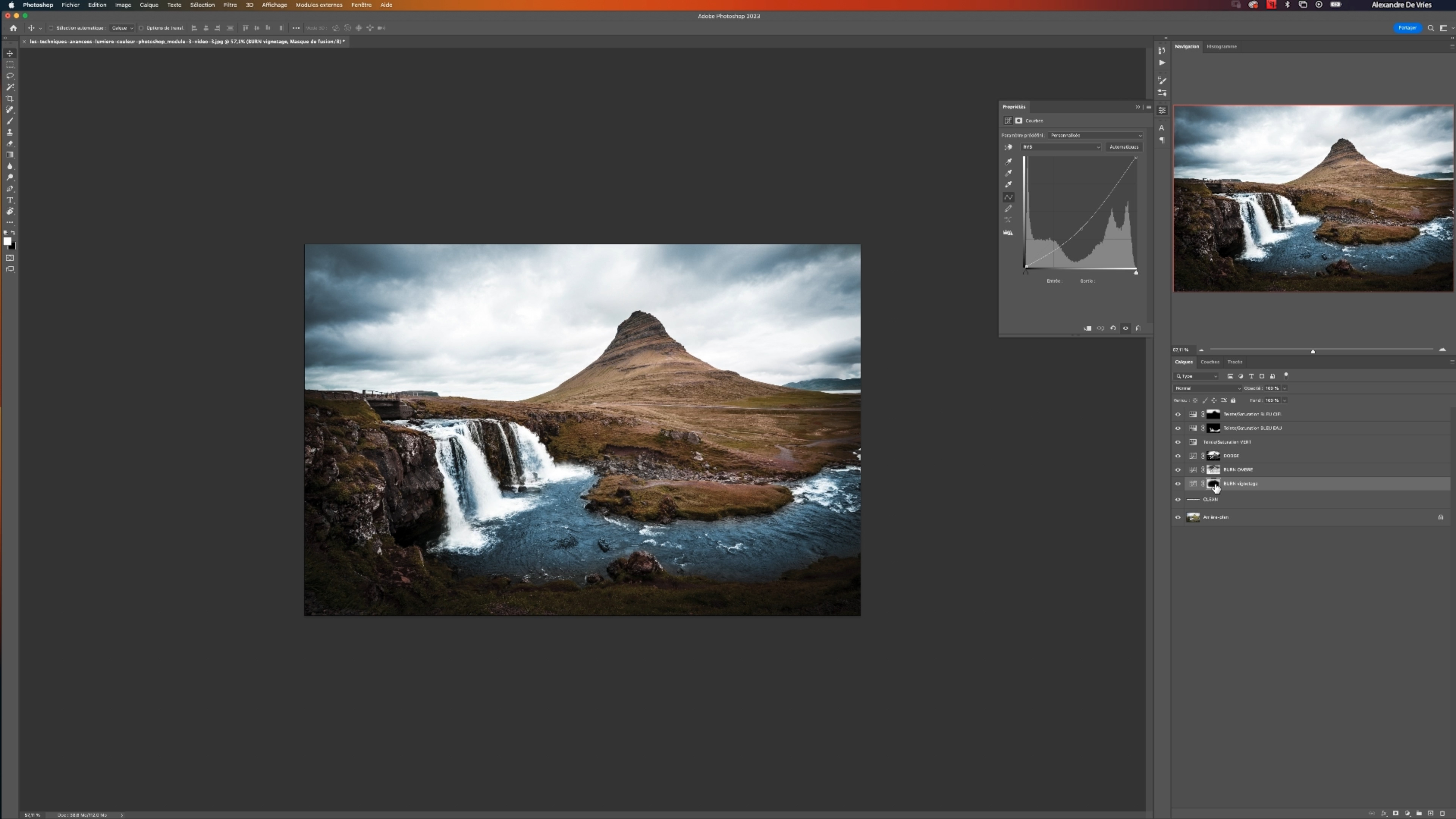
Task: Choose the Text tool
Action: tap(9, 200)
